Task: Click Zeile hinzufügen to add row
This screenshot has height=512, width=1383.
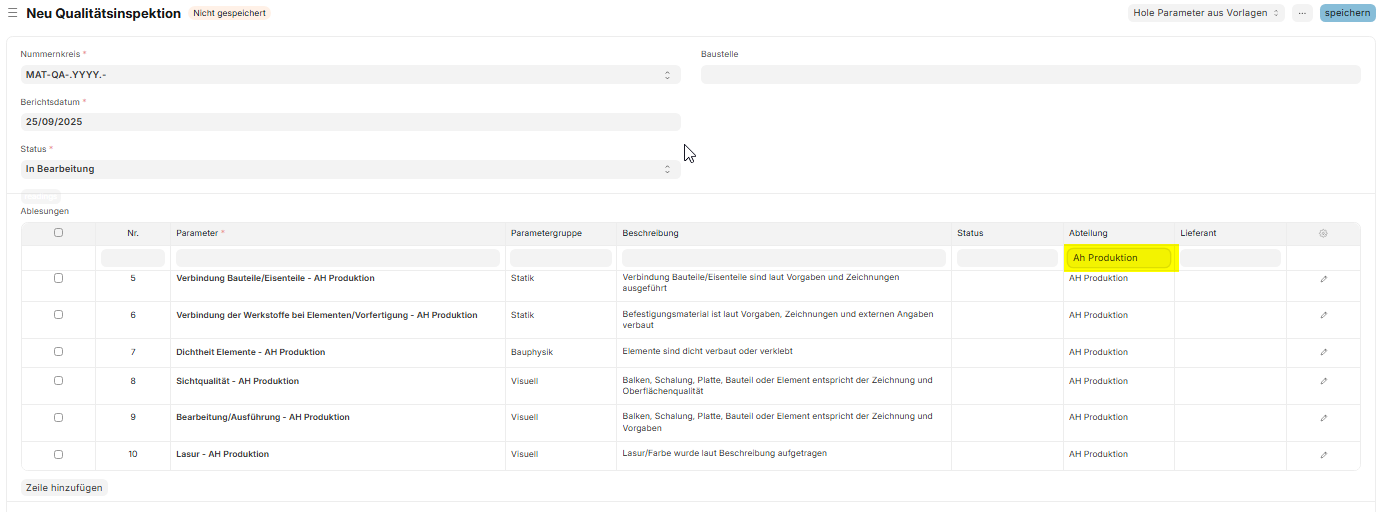Action: 64,488
